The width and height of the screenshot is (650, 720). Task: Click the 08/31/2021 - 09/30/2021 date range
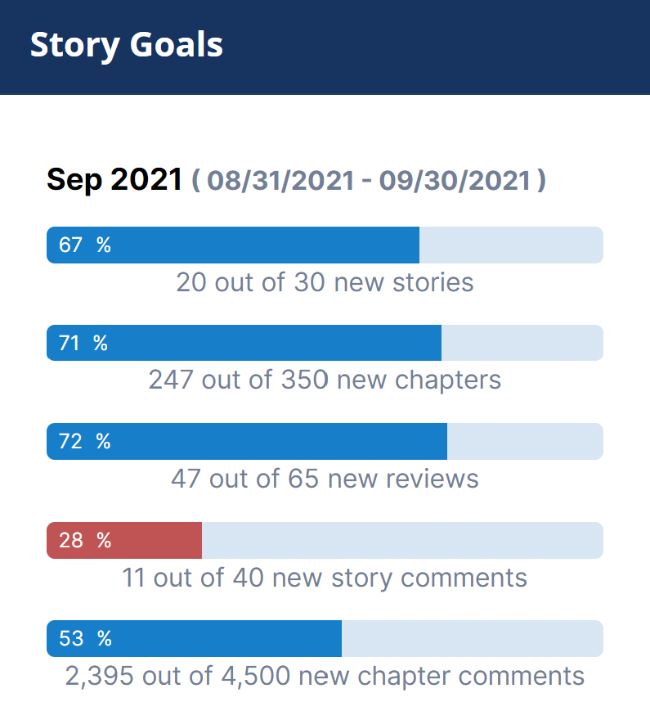pyautogui.click(x=369, y=181)
